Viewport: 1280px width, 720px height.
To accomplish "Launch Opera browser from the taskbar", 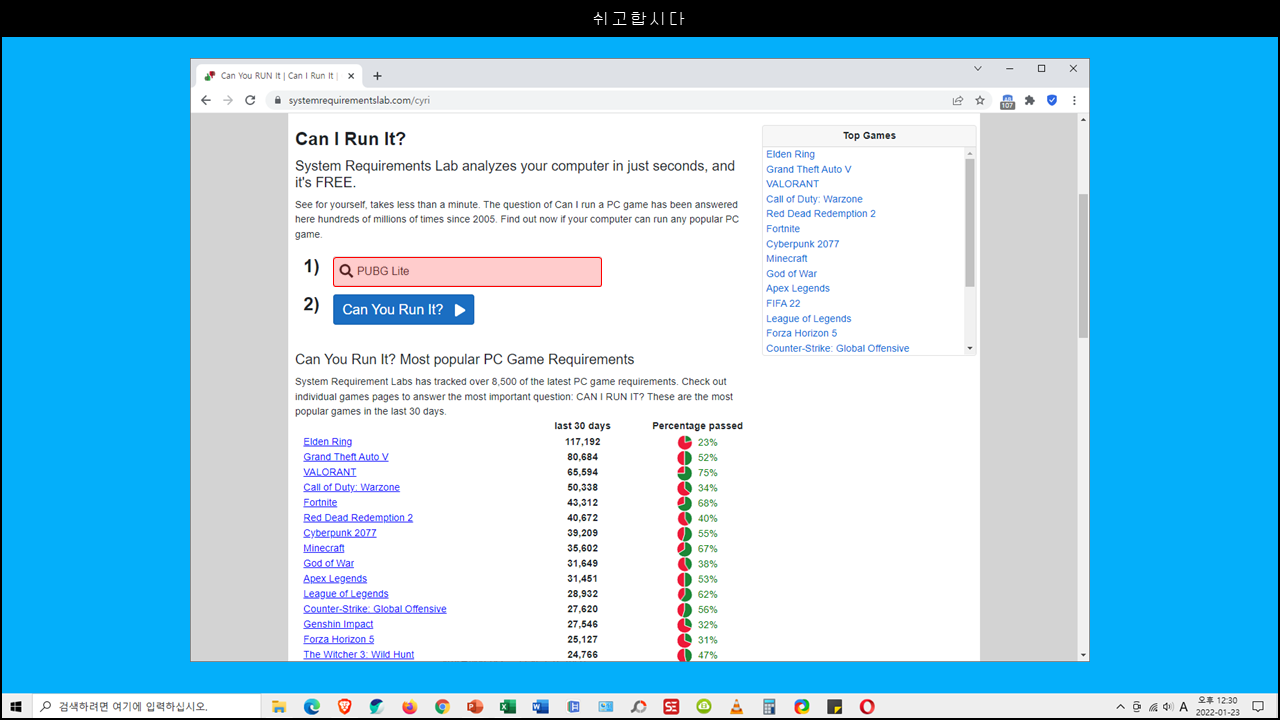I will pos(867,706).
